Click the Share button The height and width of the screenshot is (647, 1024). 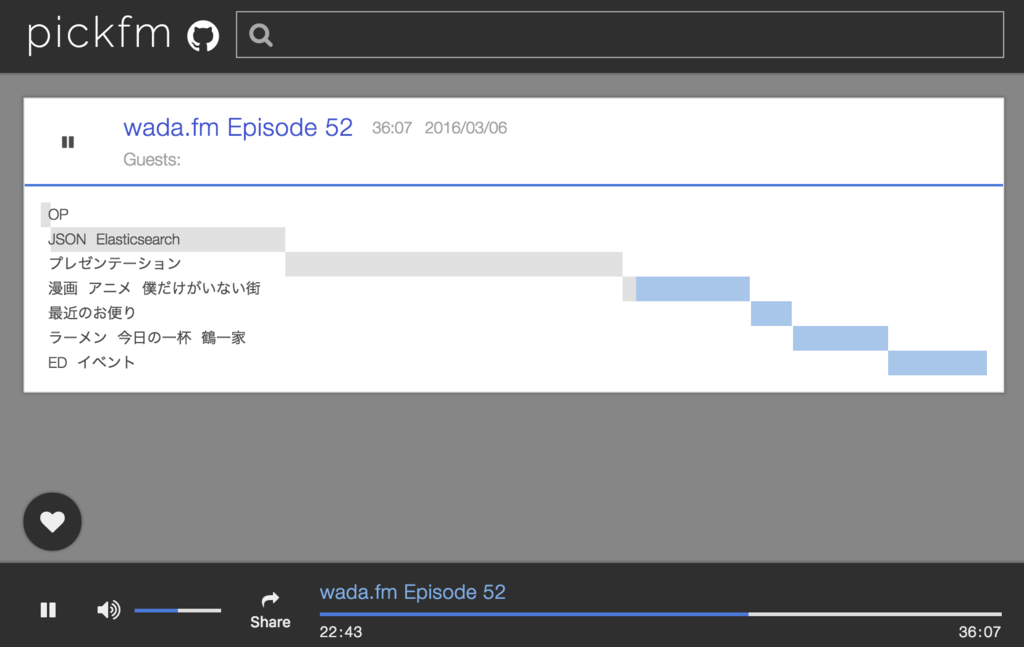click(x=270, y=610)
